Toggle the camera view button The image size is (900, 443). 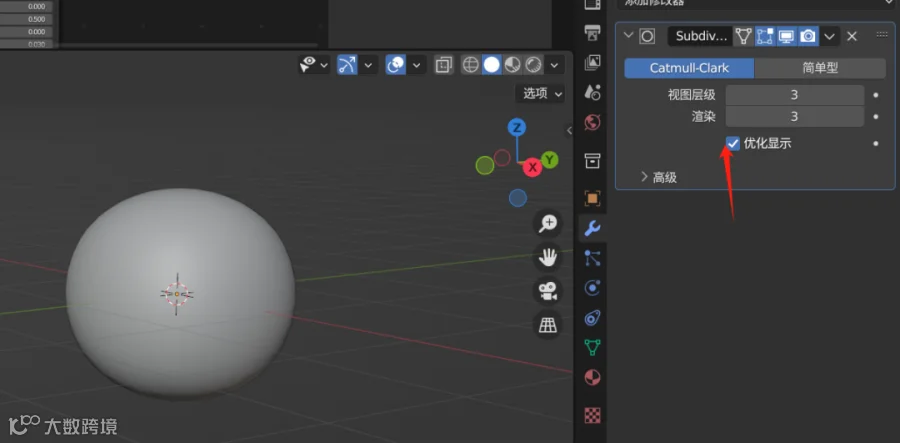click(548, 291)
